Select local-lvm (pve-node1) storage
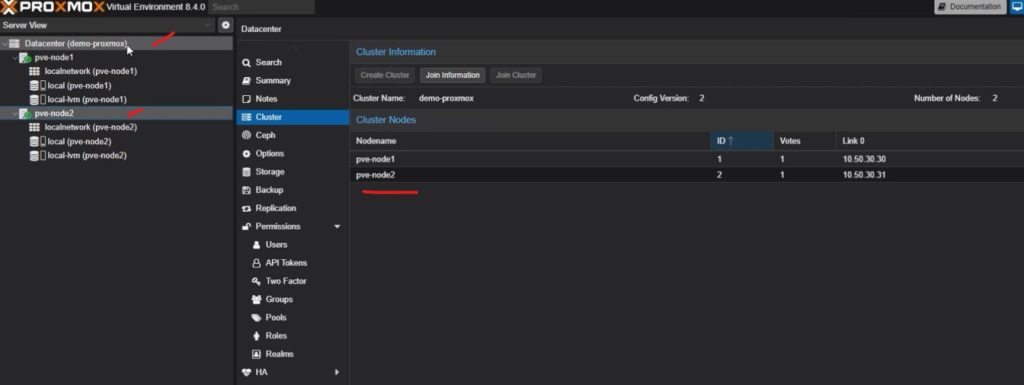1024x385 pixels. tap(87, 99)
